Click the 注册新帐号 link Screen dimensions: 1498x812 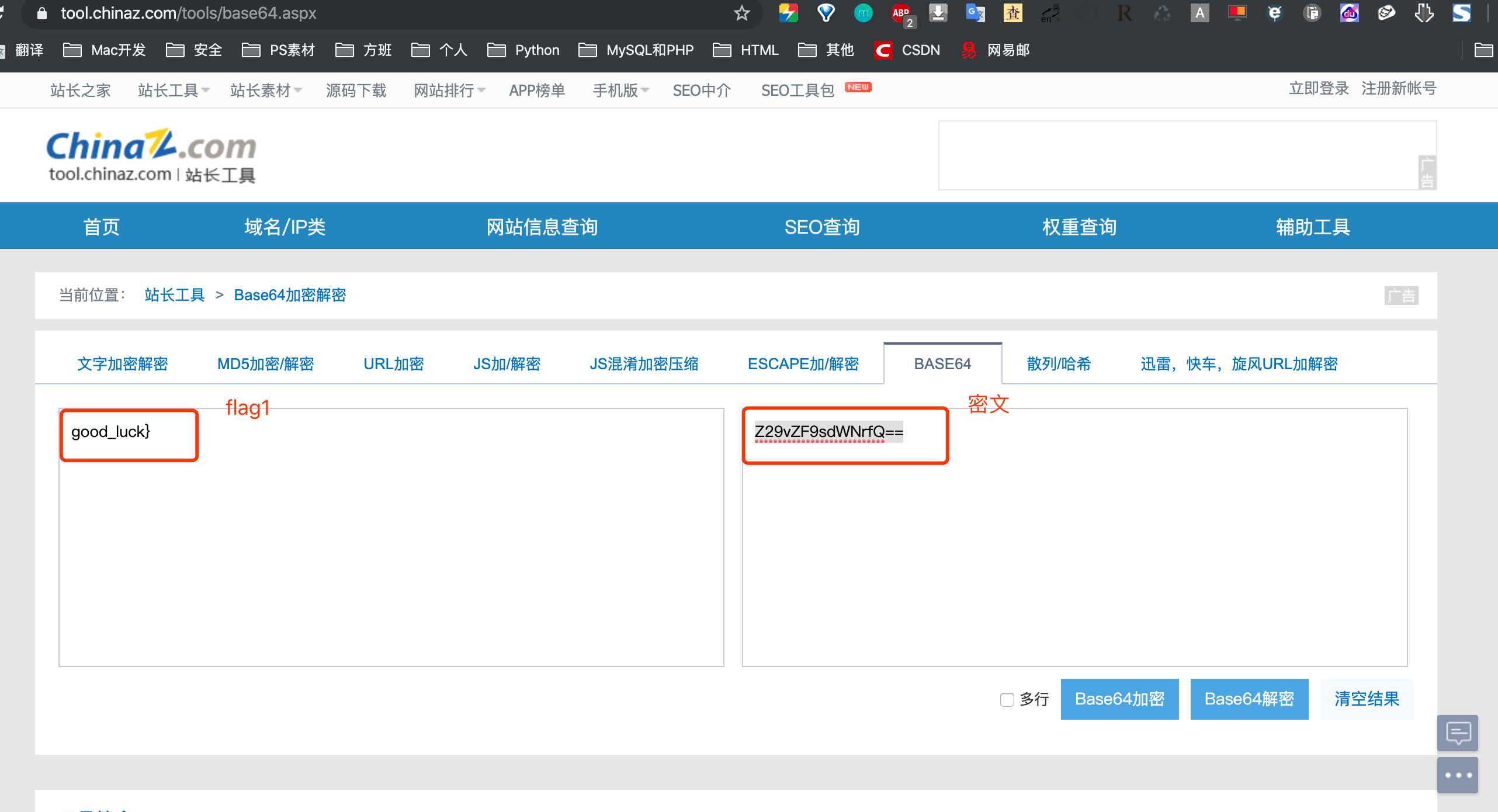(x=1399, y=88)
